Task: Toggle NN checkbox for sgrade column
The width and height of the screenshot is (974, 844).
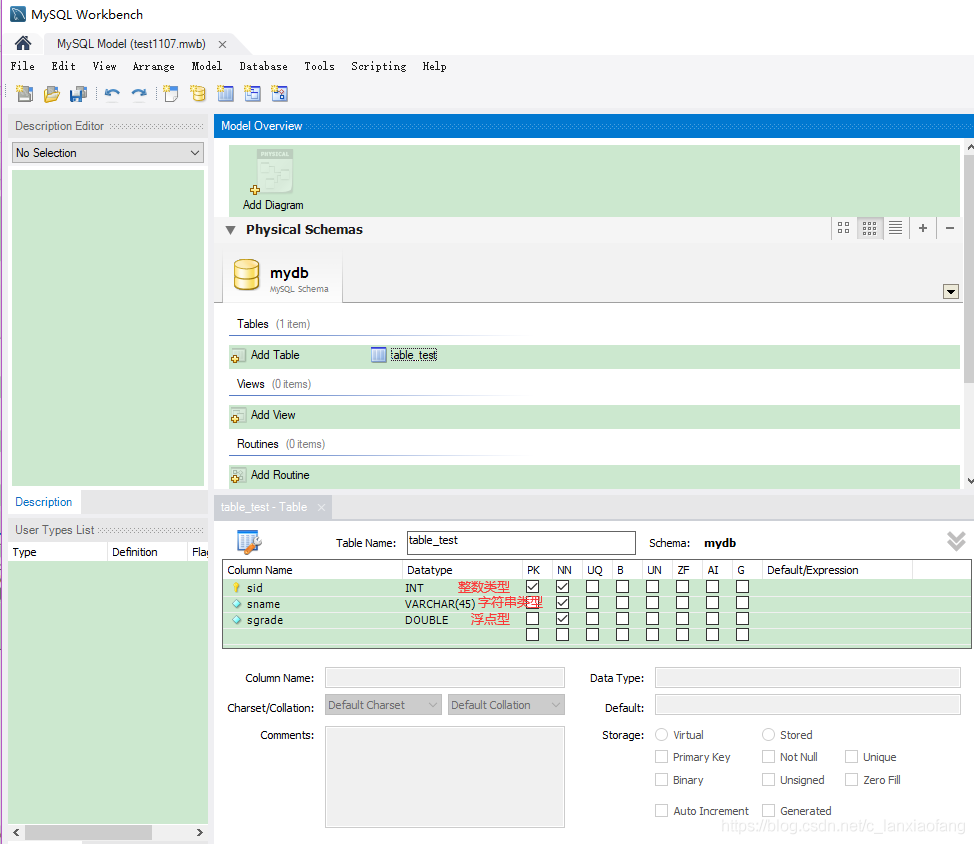Action: tap(562, 619)
